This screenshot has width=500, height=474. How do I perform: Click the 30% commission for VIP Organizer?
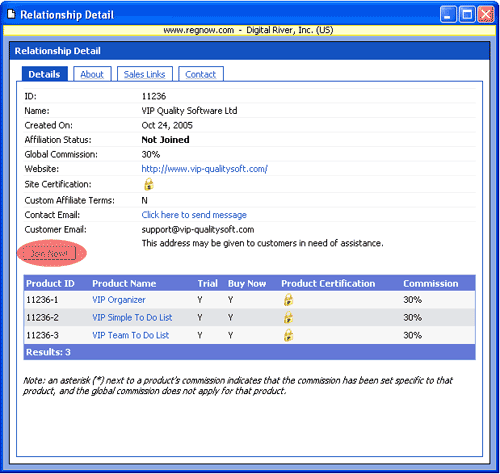click(412, 300)
